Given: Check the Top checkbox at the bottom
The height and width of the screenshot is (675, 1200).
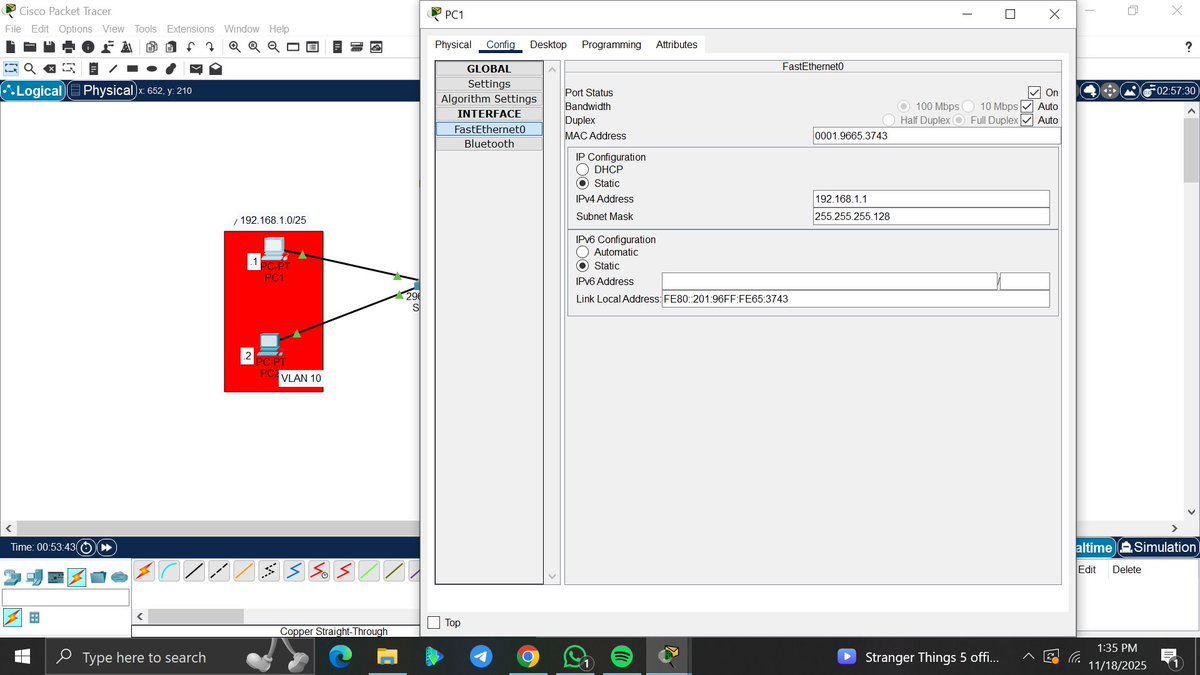Looking at the screenshot, I should (x=435, y=622).
